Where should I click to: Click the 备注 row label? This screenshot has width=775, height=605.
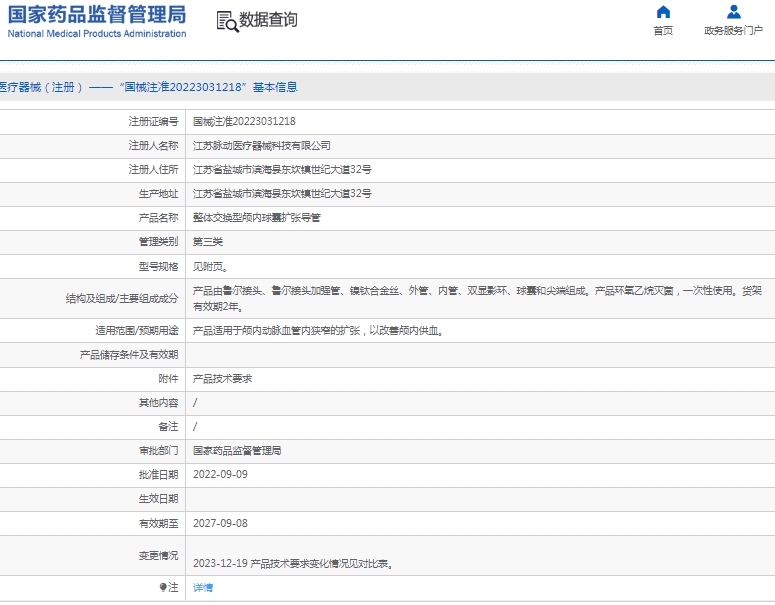click(x=168, y=427)
